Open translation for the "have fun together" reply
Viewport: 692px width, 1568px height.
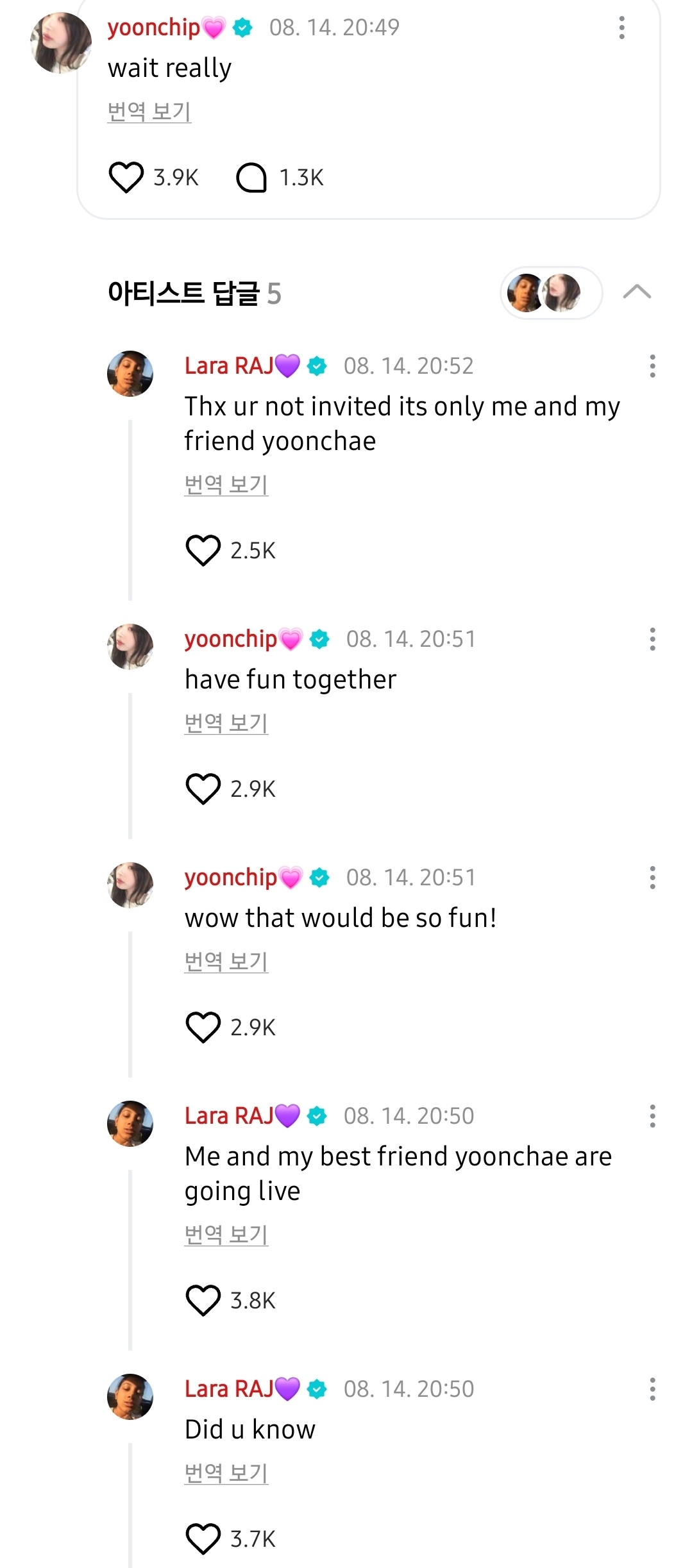tap(226, 724)
